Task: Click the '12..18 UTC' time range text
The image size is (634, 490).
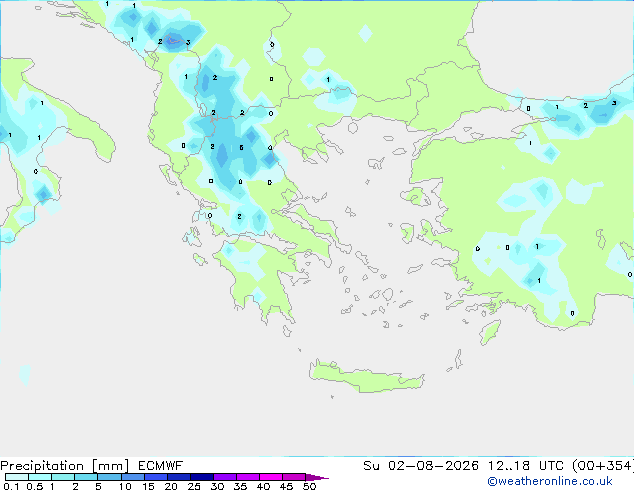Action: point(526,466)
